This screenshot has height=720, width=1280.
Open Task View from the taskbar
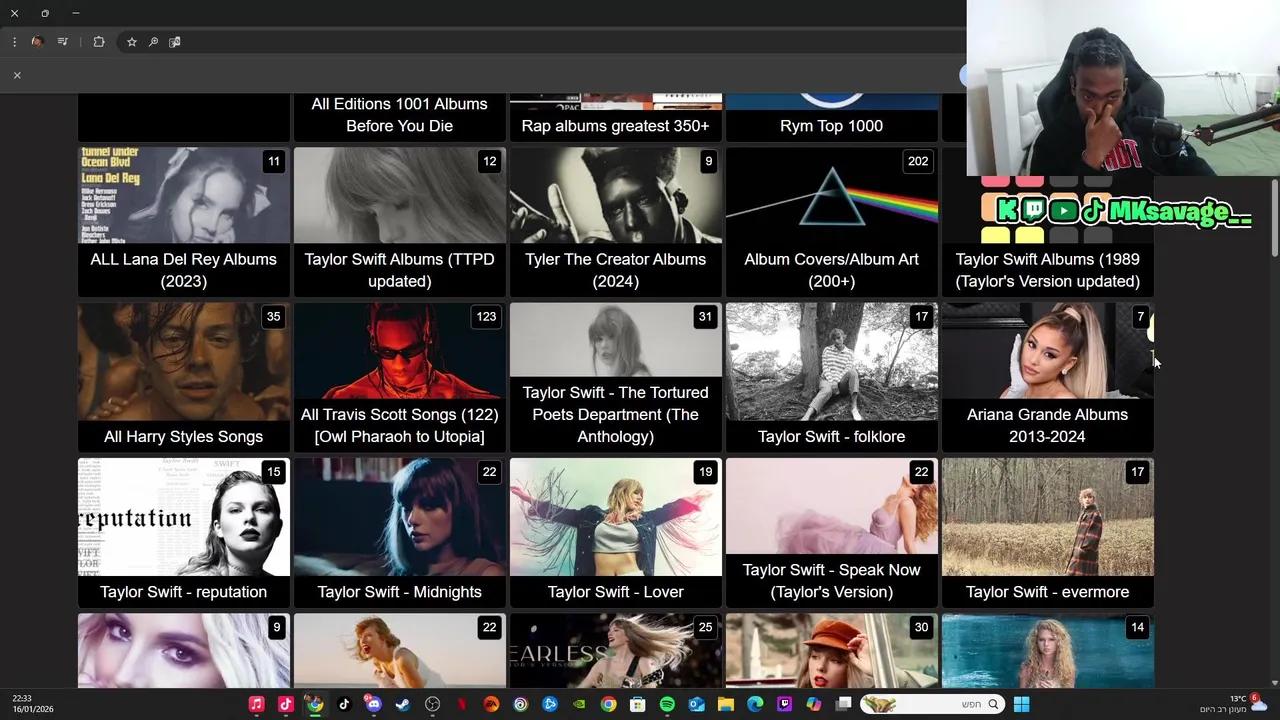(x=843, y=704)
